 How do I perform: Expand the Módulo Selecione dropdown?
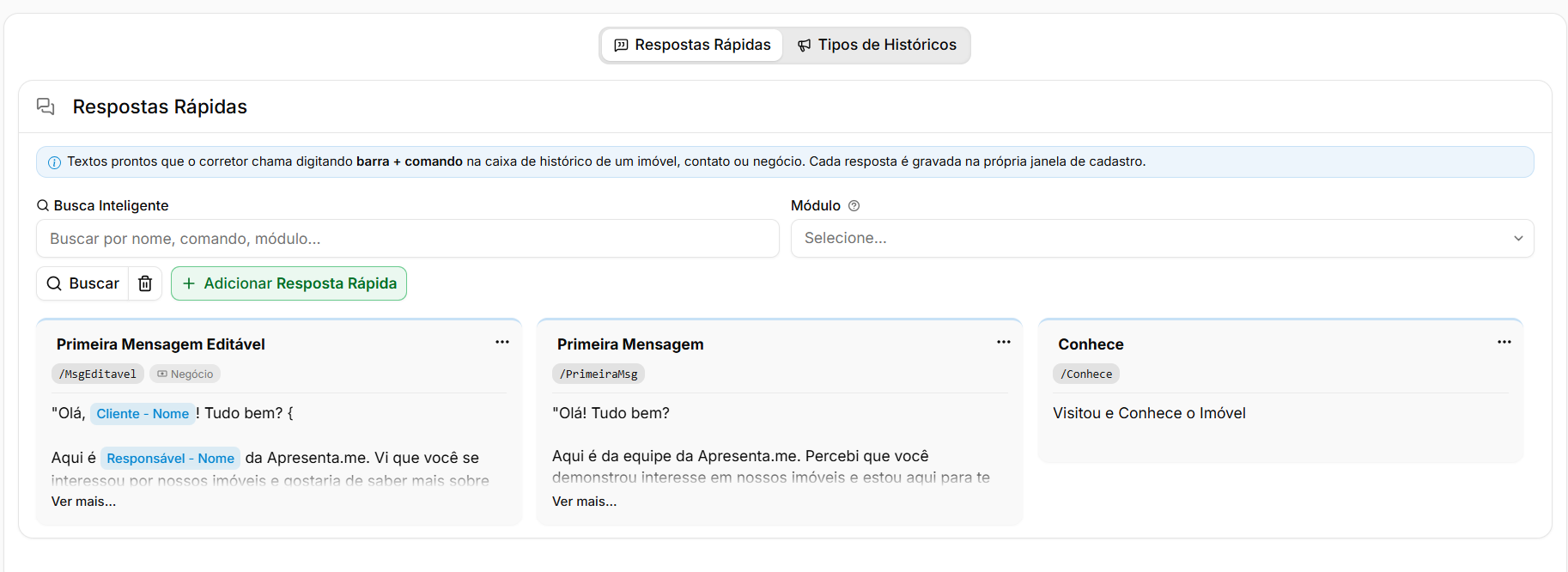pyautogui.click(x=1162, y=238)
